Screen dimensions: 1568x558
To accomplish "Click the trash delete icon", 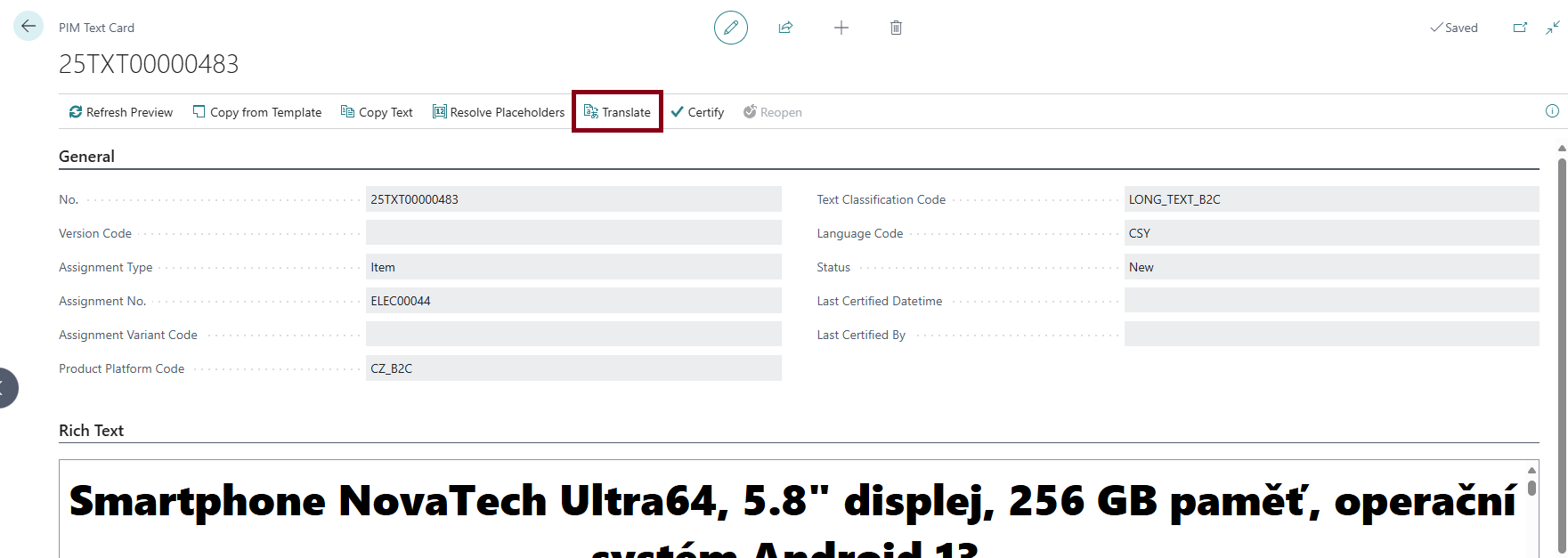I will (x=896, y=28).
